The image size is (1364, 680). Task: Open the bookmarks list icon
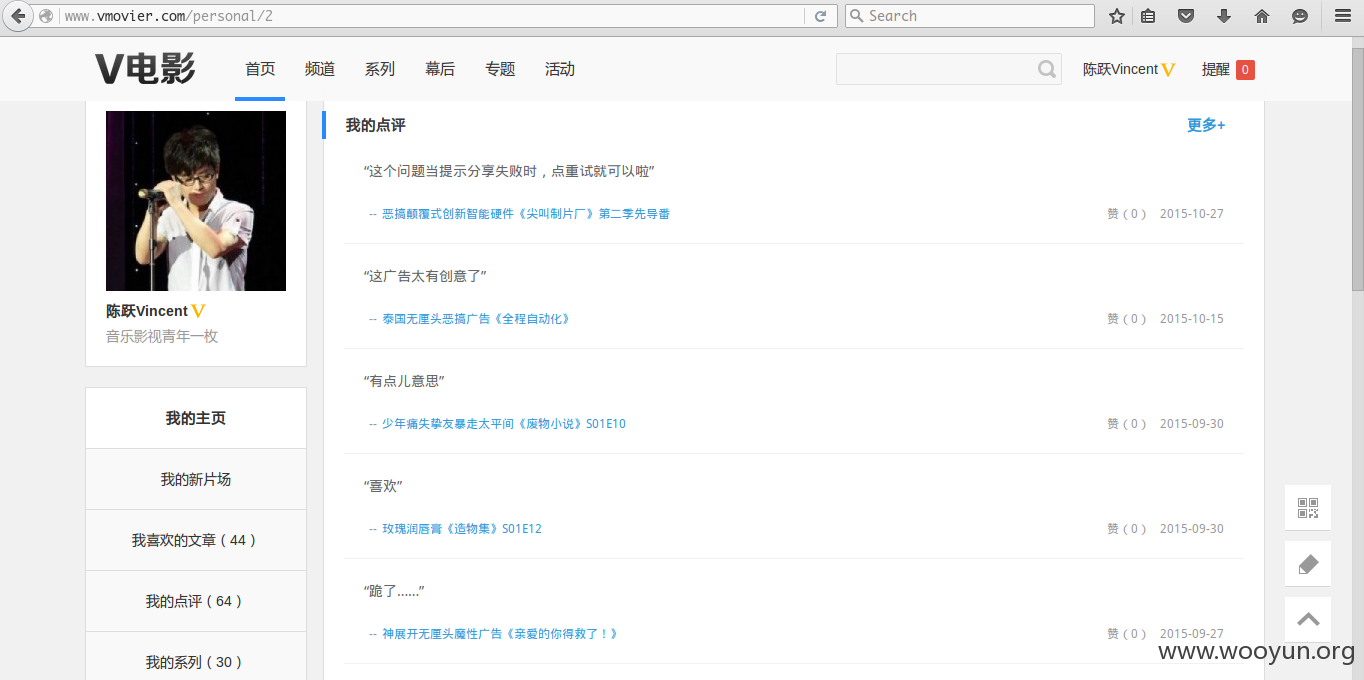click(1148, 16)
